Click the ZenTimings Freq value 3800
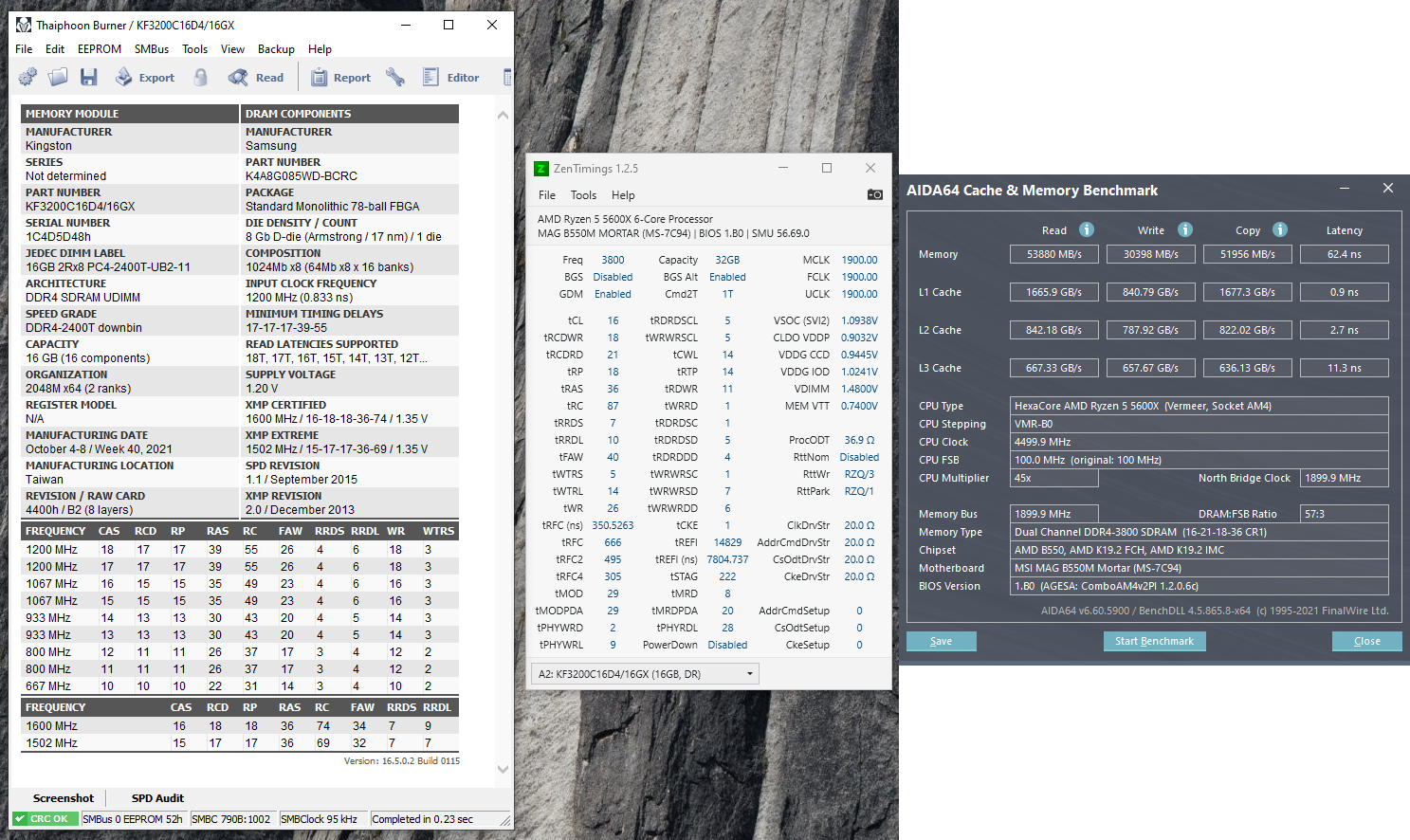1410x840 pixels. 613,260
